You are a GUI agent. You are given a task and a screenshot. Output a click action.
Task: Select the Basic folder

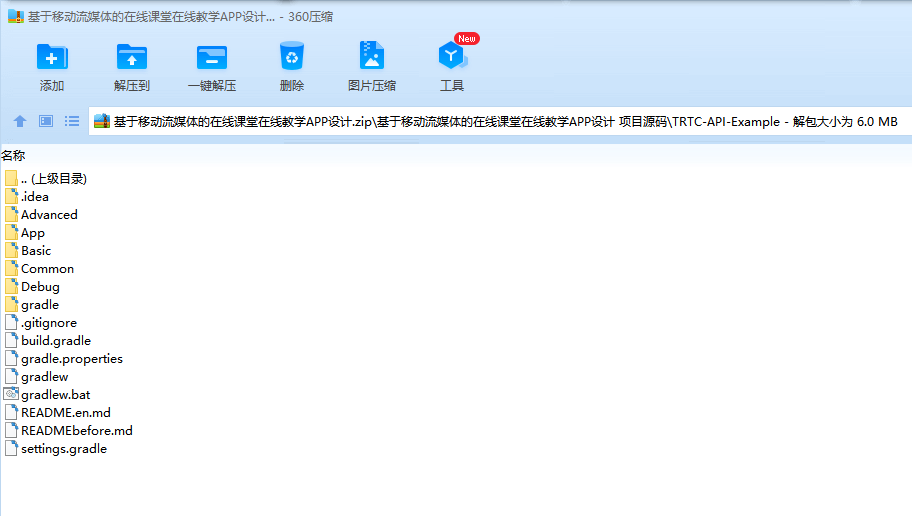click(x=36, y=251)
